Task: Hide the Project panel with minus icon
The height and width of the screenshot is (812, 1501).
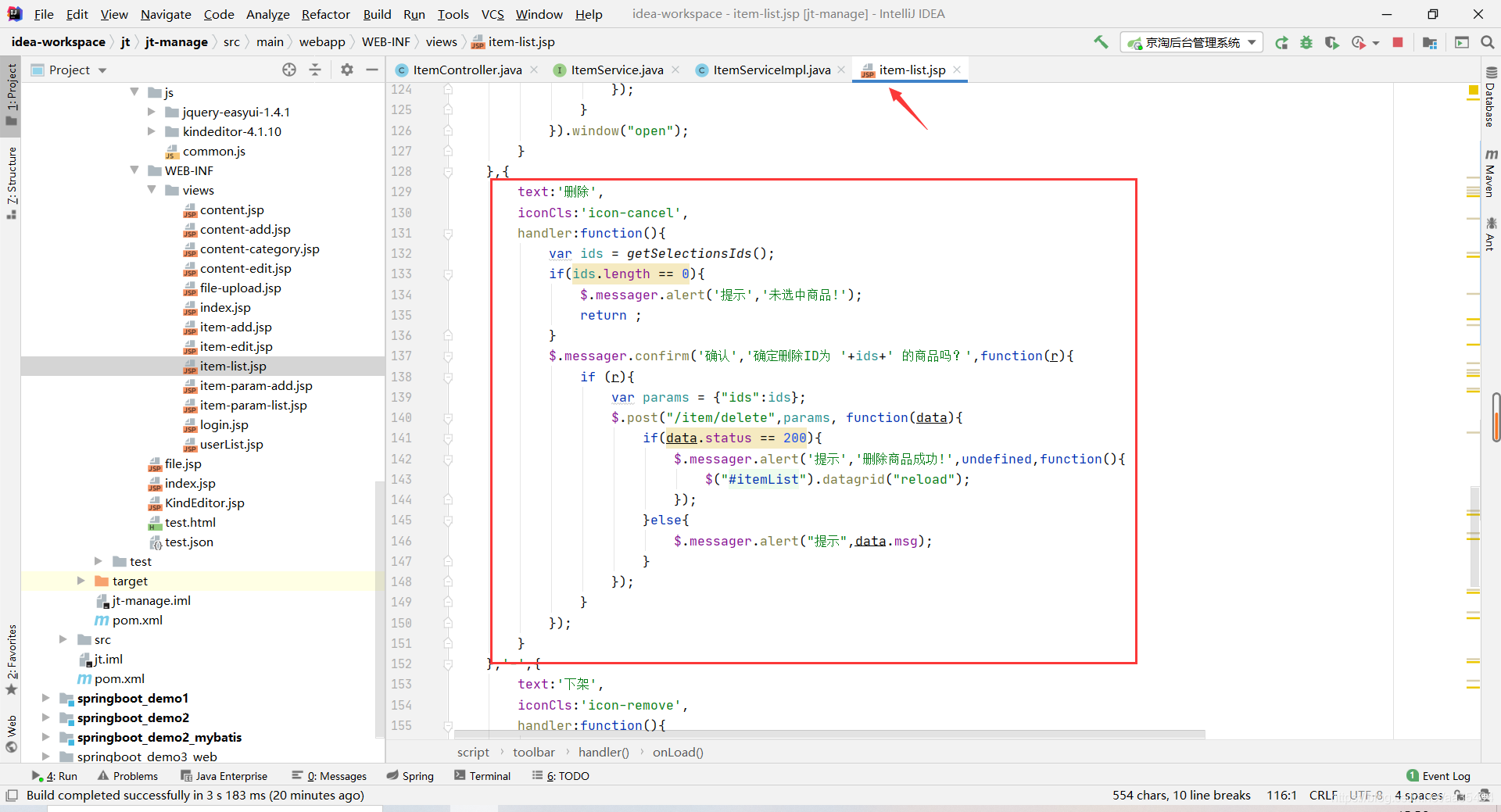Action: click(372, 70)
